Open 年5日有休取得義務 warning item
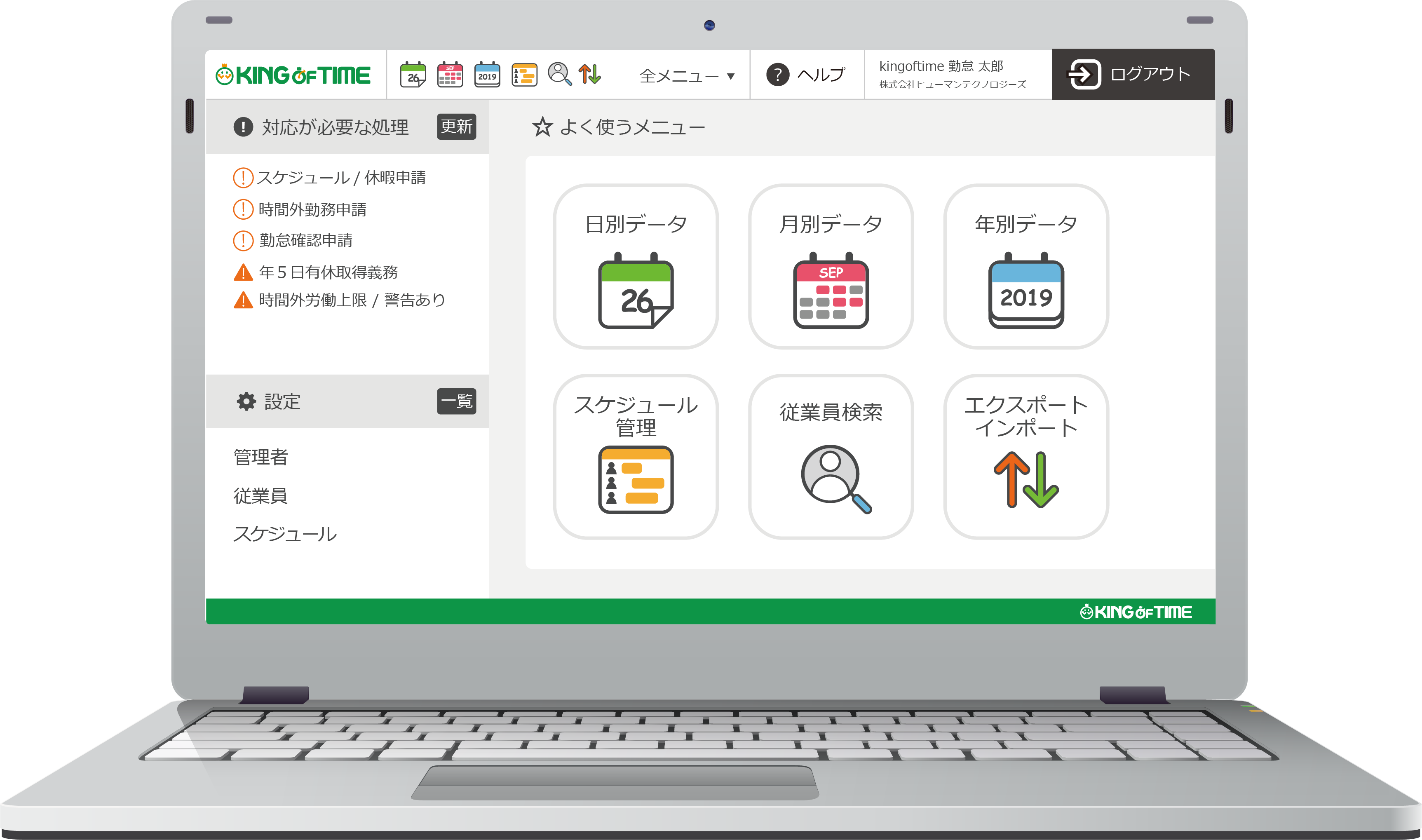 click(x=328, y=272)
